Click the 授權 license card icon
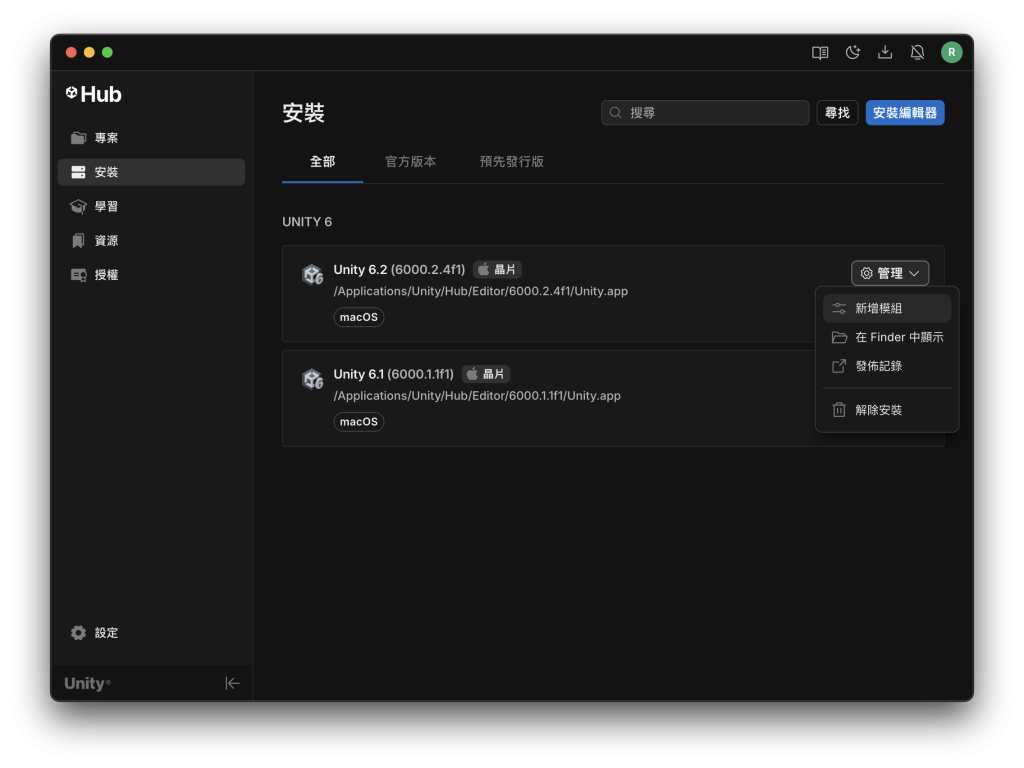1024x768 pixels. 78,275
